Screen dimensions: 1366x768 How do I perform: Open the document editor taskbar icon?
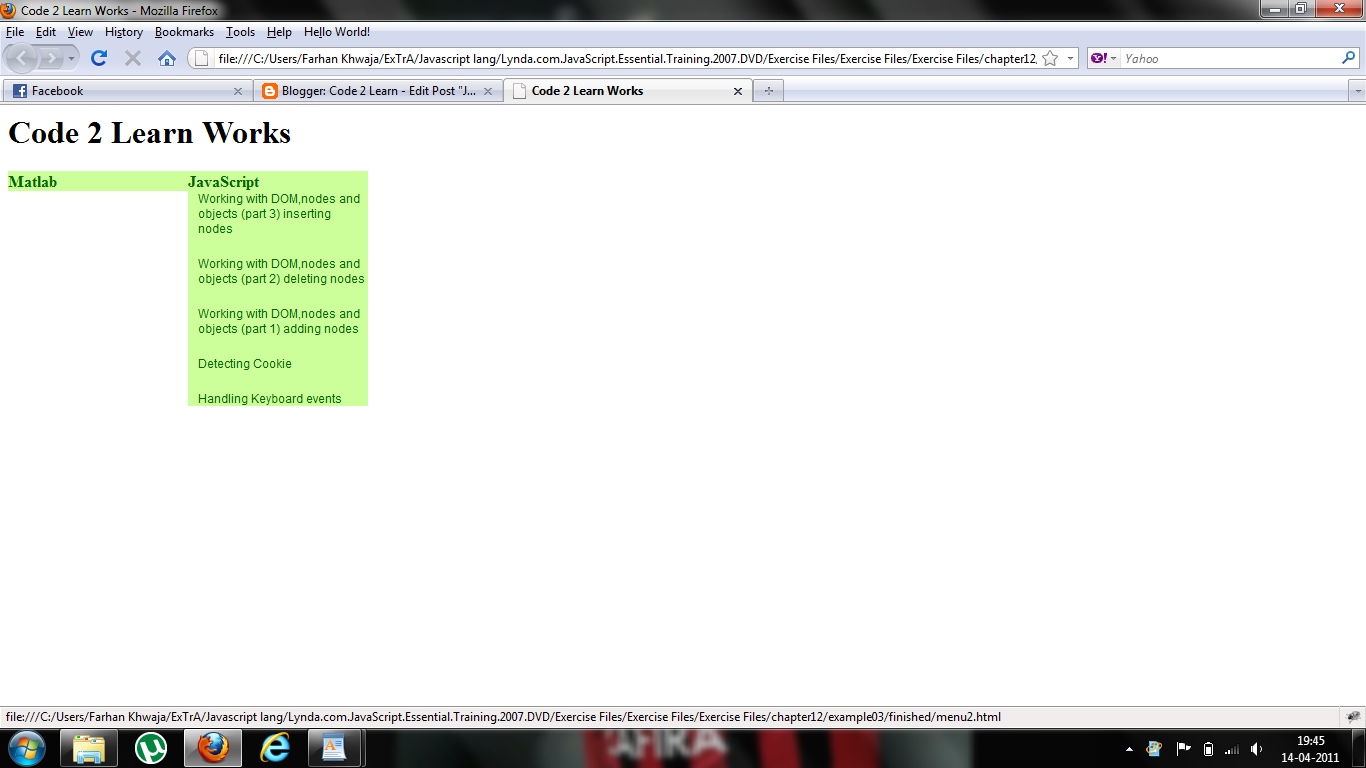pyautogui.click(x=335, y=748)
